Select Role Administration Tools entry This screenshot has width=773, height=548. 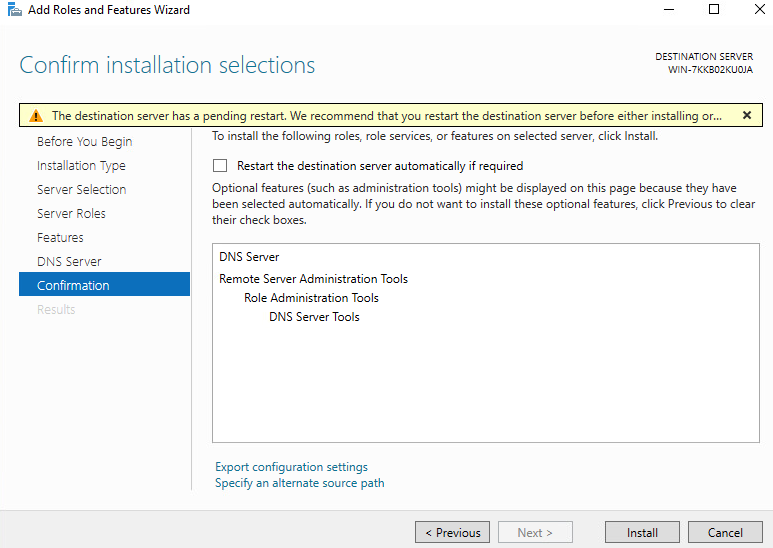[311, 298]
